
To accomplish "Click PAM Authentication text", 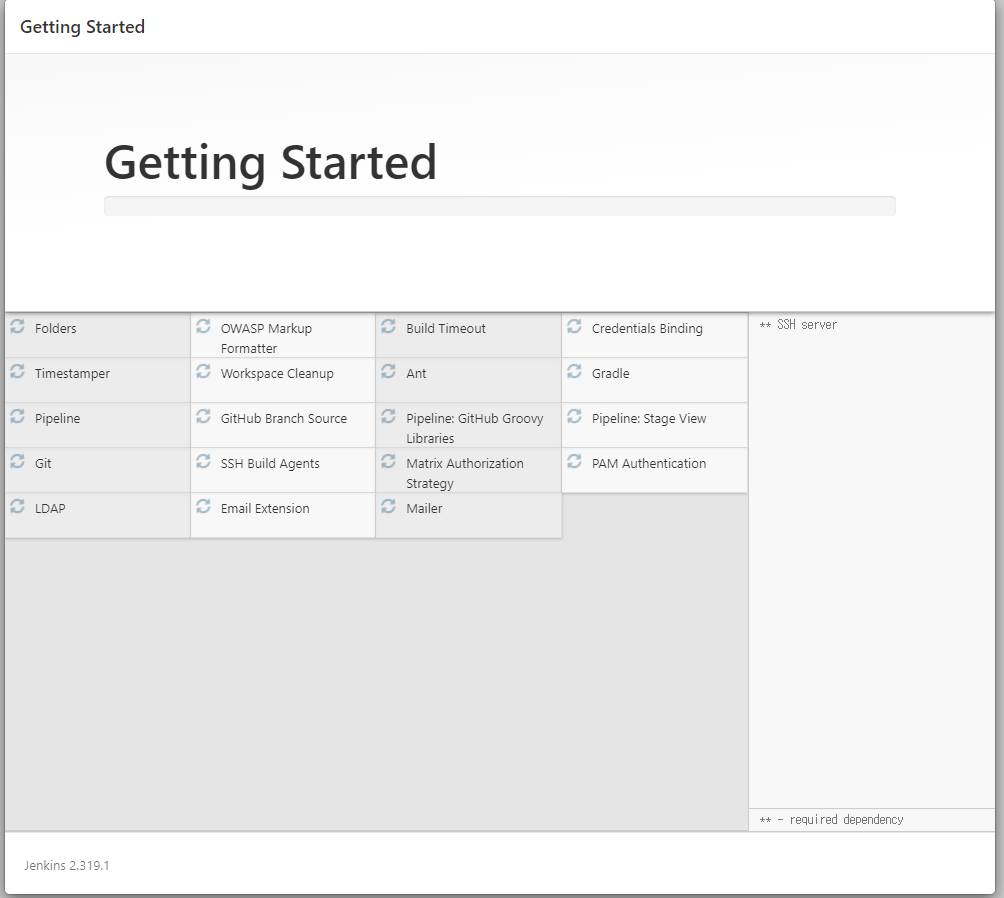I will coord(649,464).
